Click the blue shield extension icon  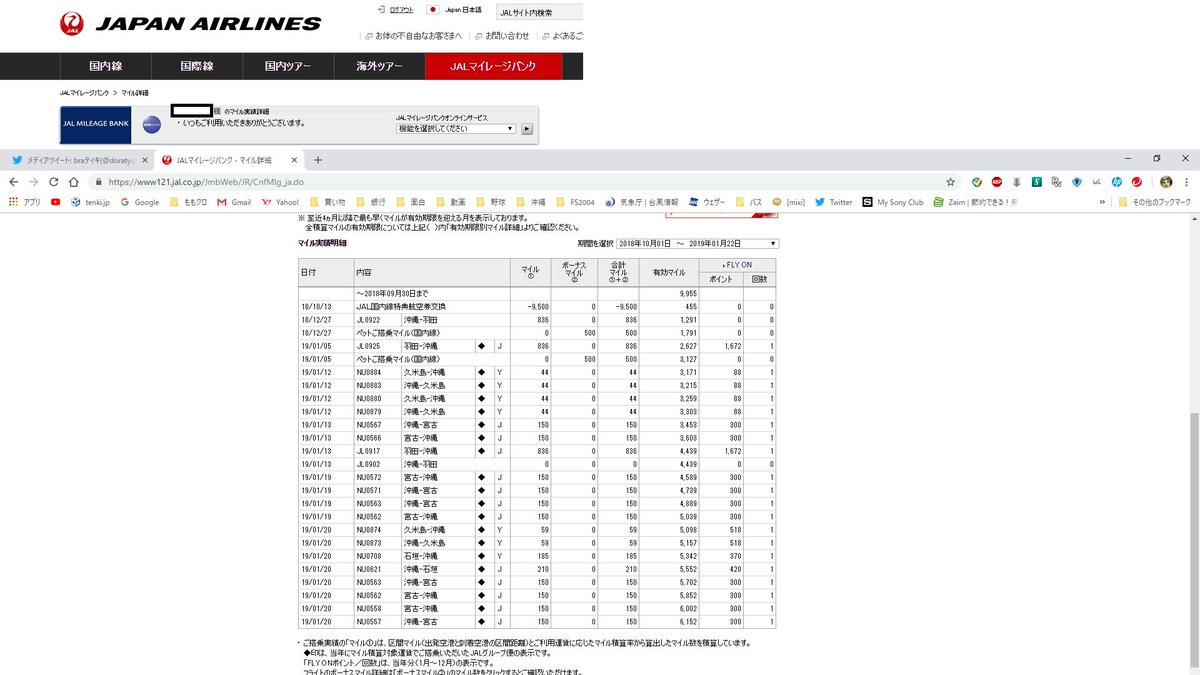pyautogui.click(x=1077, y=182)
